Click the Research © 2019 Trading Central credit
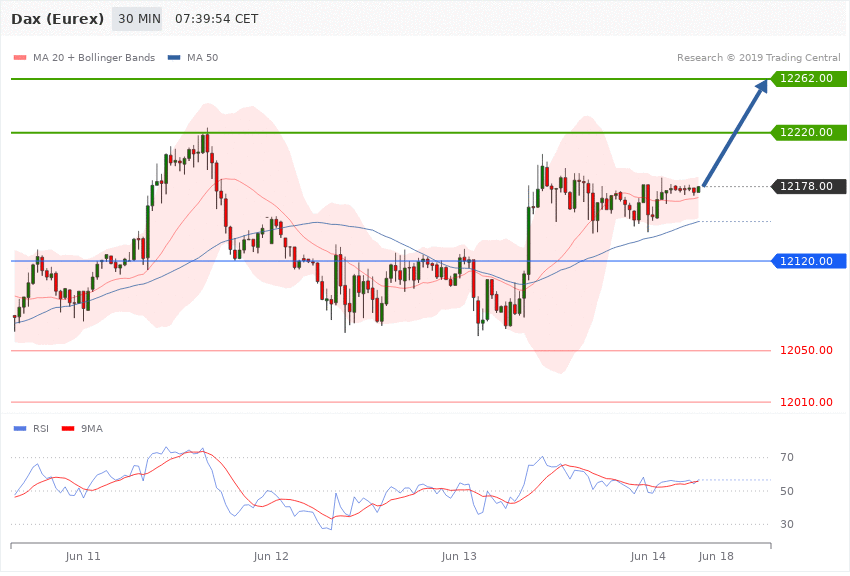 click(758, 58)
